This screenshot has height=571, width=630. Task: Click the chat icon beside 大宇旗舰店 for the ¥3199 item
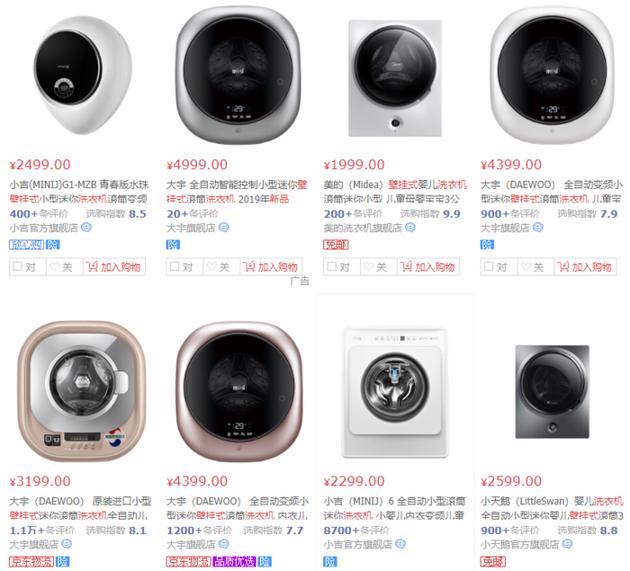click(x=67, y=544)
